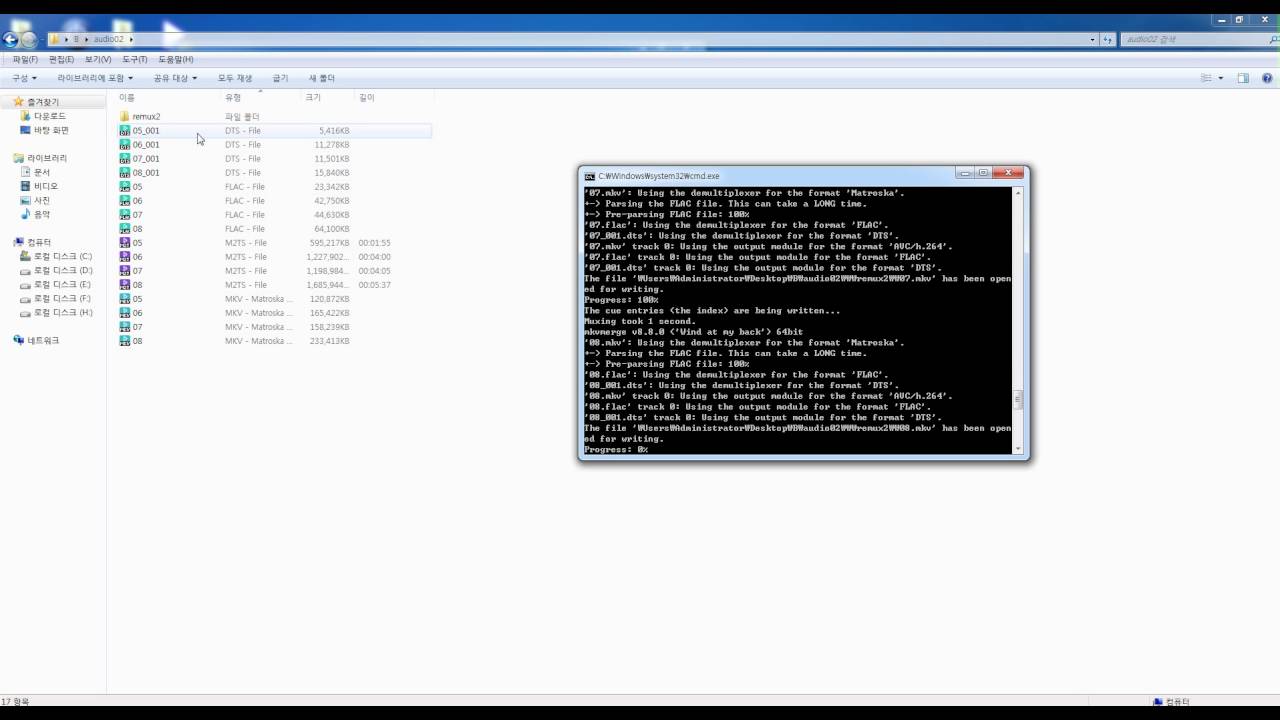
Task: Open 로컬 디스크 (F:) drive
Action: pyautogui.click(x=56, y=298)
